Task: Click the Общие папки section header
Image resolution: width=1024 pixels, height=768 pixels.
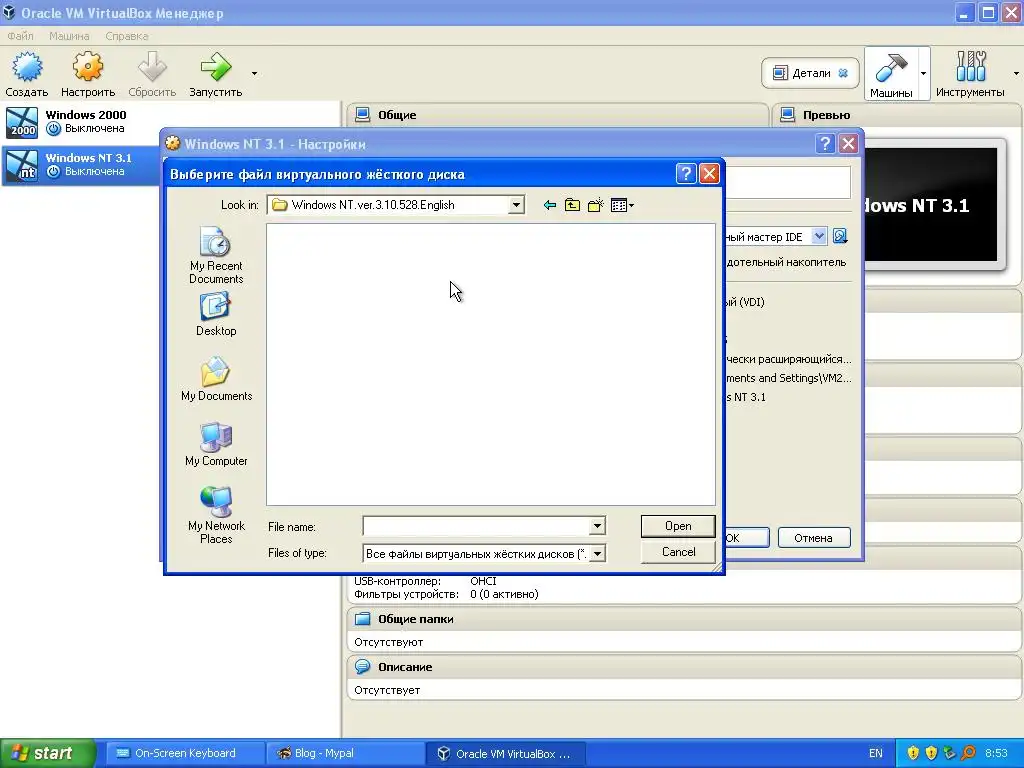Action: coord(684,618)
